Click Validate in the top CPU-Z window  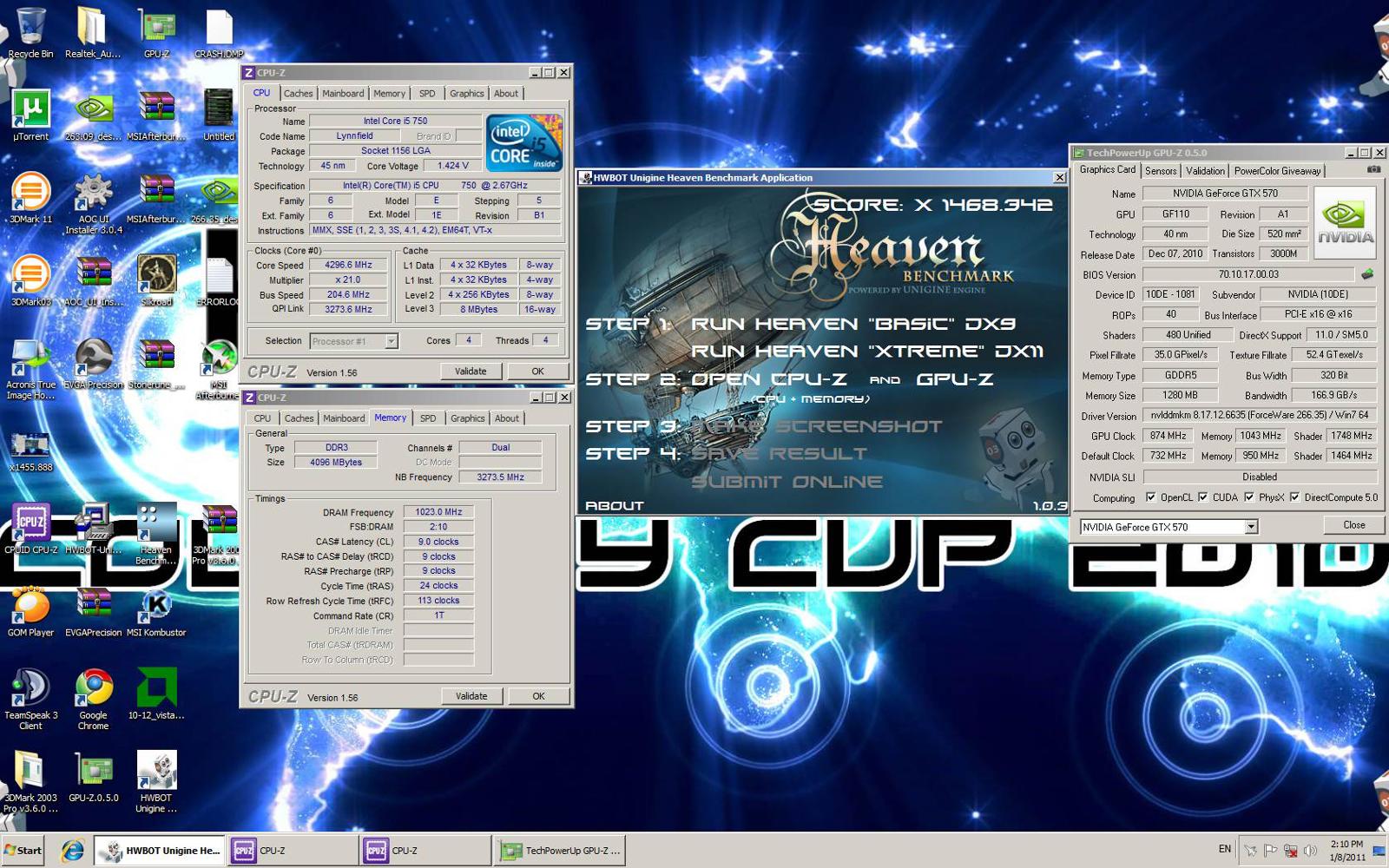click(x=471, y=372)
